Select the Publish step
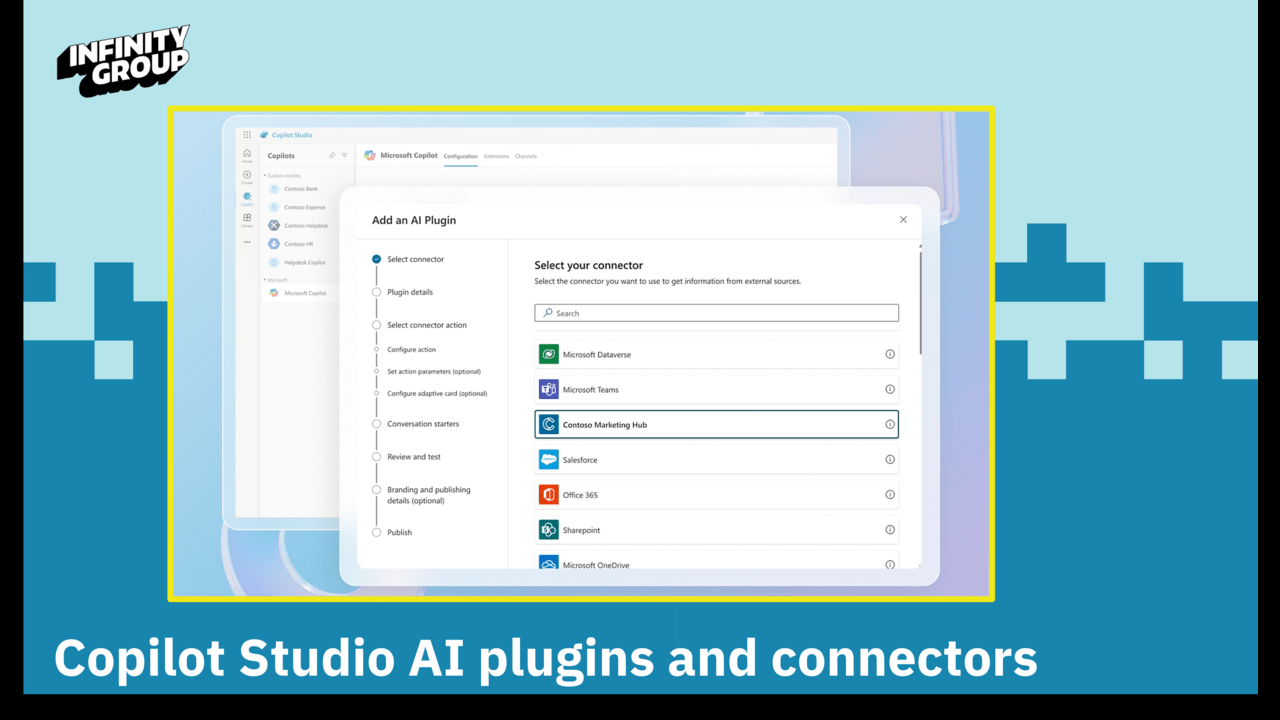 (x=392, y=532)
